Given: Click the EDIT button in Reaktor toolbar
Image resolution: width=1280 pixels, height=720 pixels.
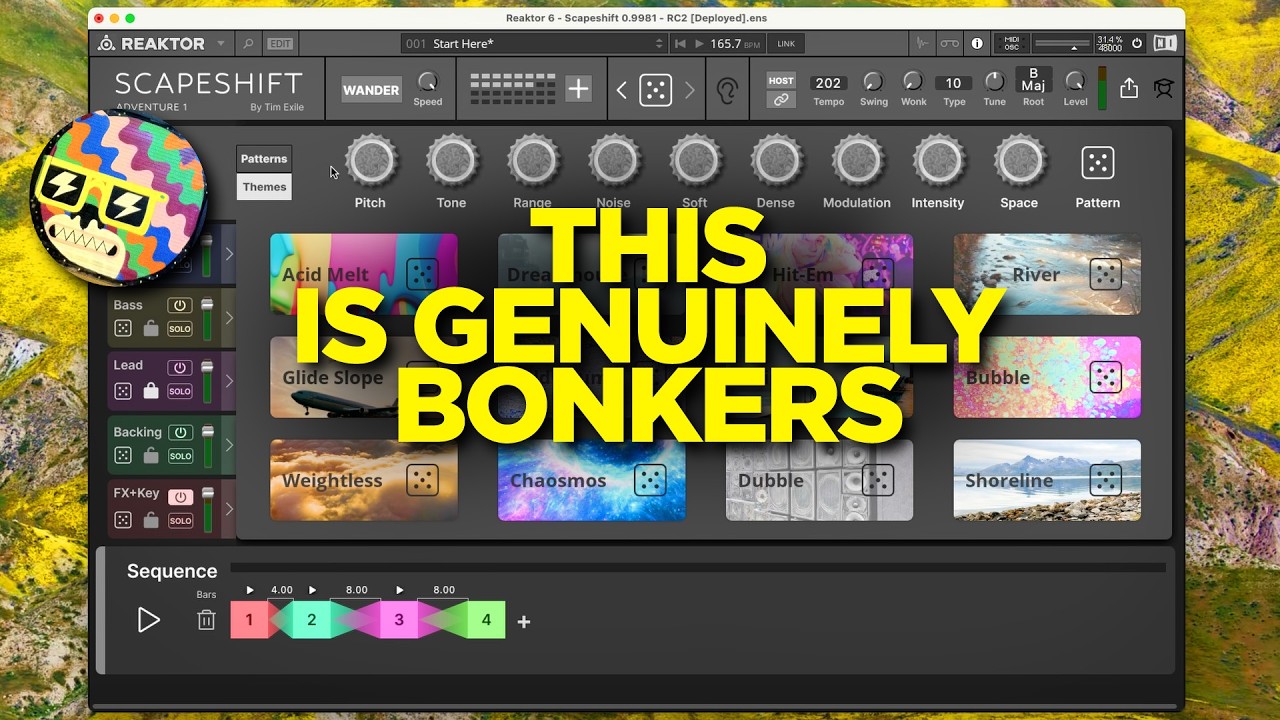Looking at the screenshot, I should pyautogui.click(x=280, y=44).
